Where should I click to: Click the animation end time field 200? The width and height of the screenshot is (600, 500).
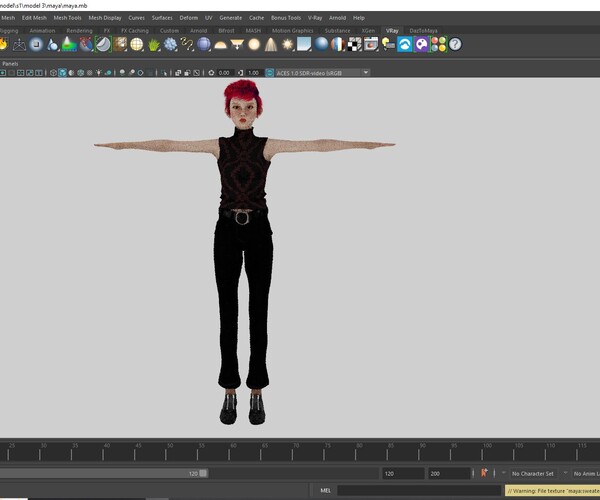tap(449, 473)
